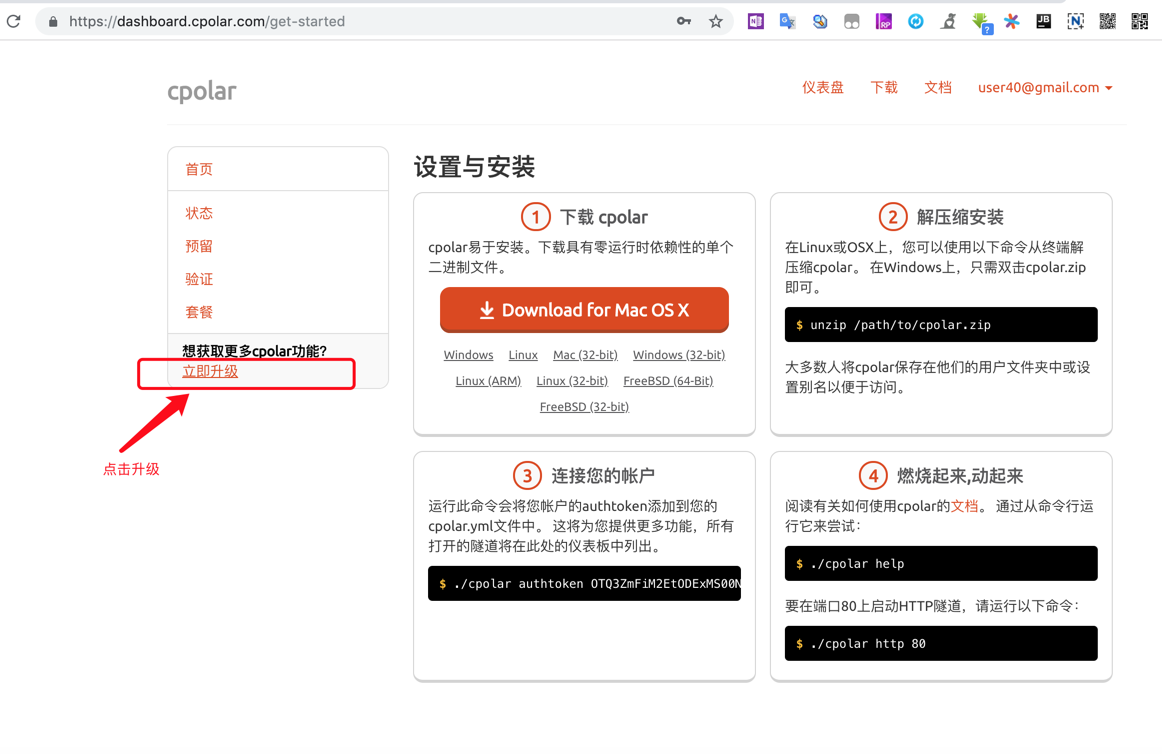Click the 解压缩安装 step heading
1162x754 pixels.
click(x=960, y=217)
